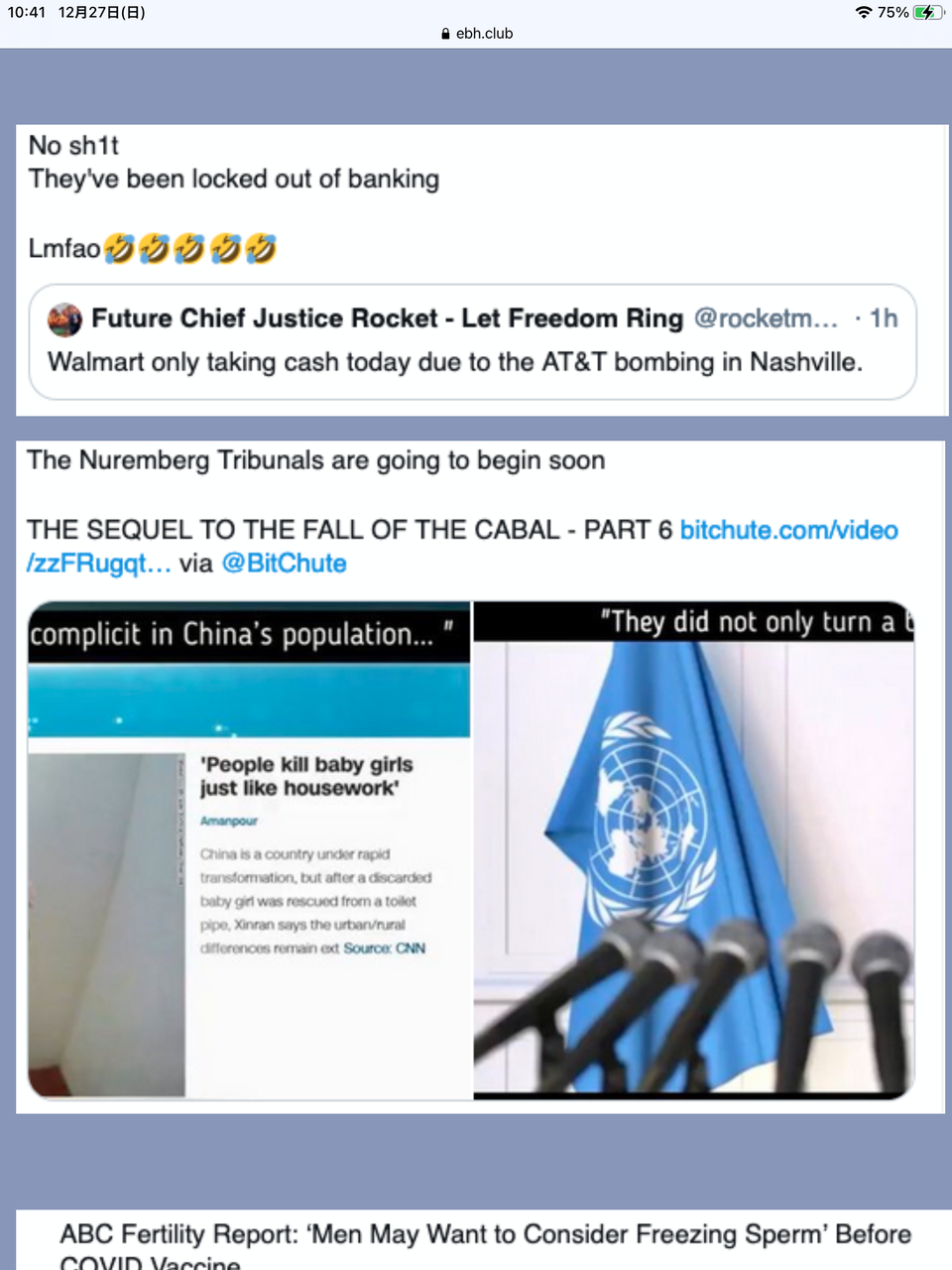Open the UN flag microphones thumbnail
Image resolution: width=952 pixels, height=1270 pixels.
pyautogui.click(x=694, y=850)
